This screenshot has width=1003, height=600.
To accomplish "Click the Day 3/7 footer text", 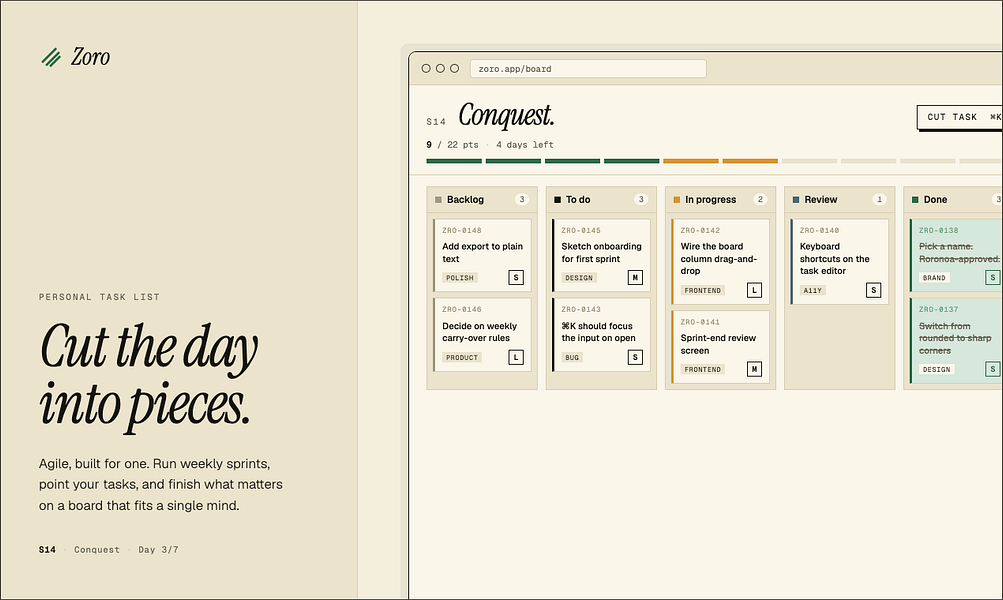I will click(x=159, y=549).
